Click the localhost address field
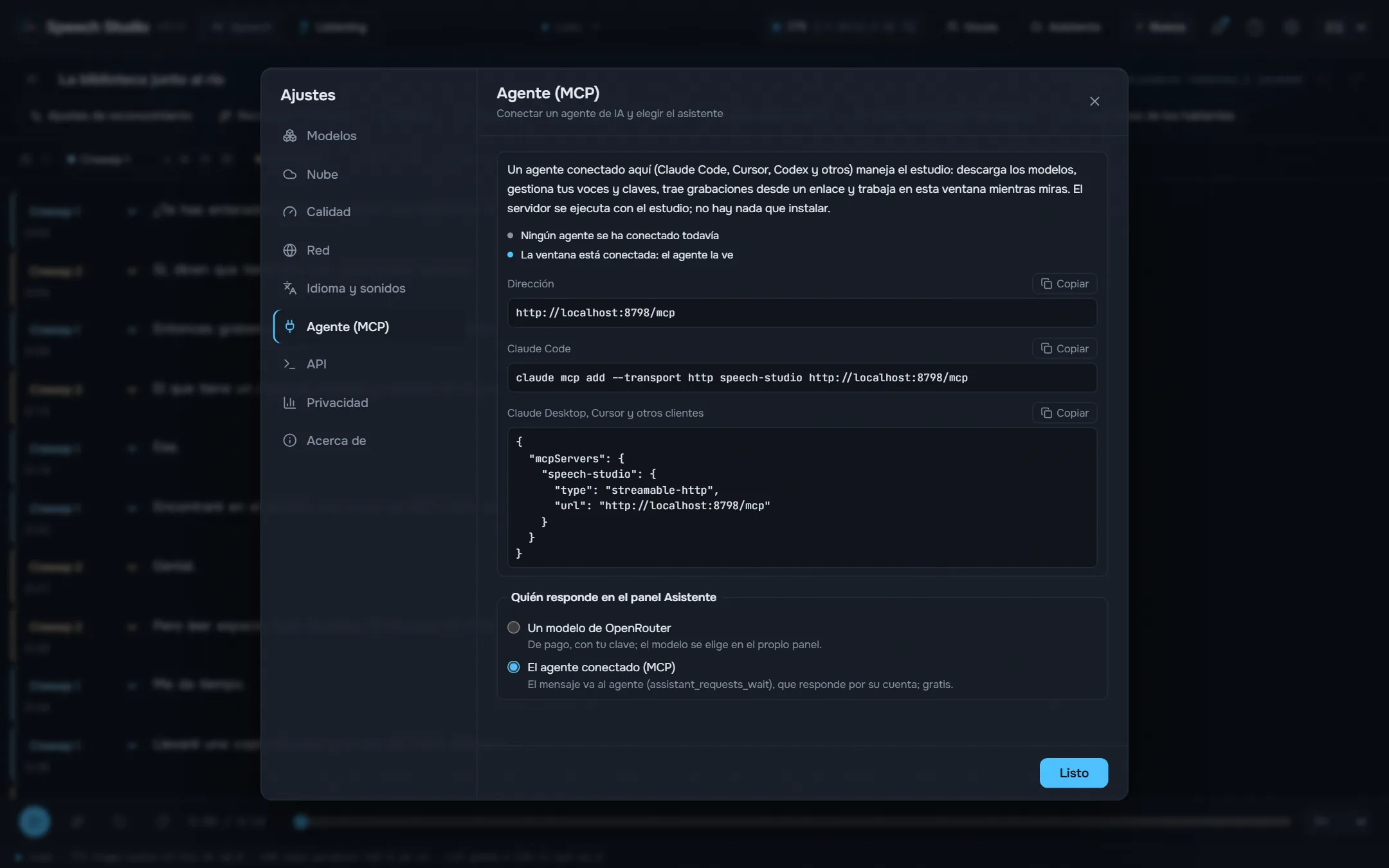 point(802,313)
